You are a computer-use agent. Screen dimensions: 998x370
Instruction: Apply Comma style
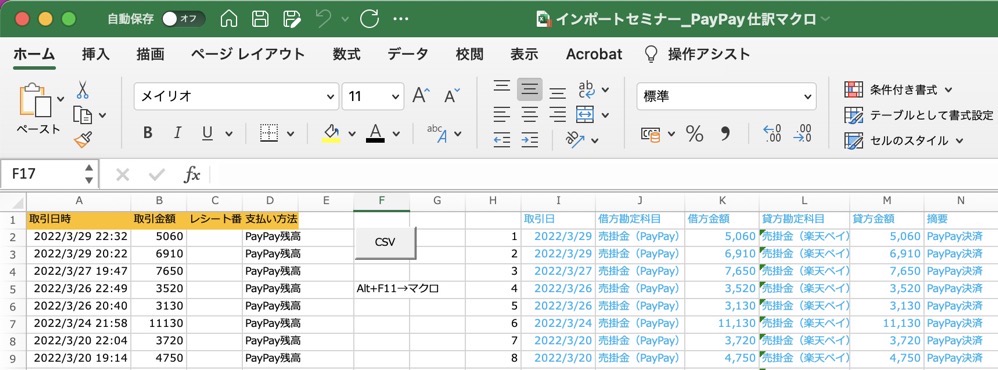725,134
